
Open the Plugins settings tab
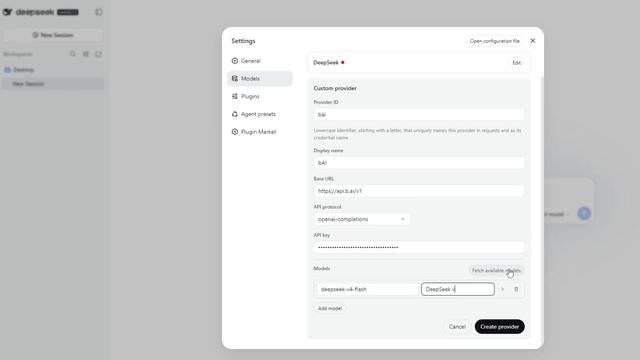[x=260, y=96]
